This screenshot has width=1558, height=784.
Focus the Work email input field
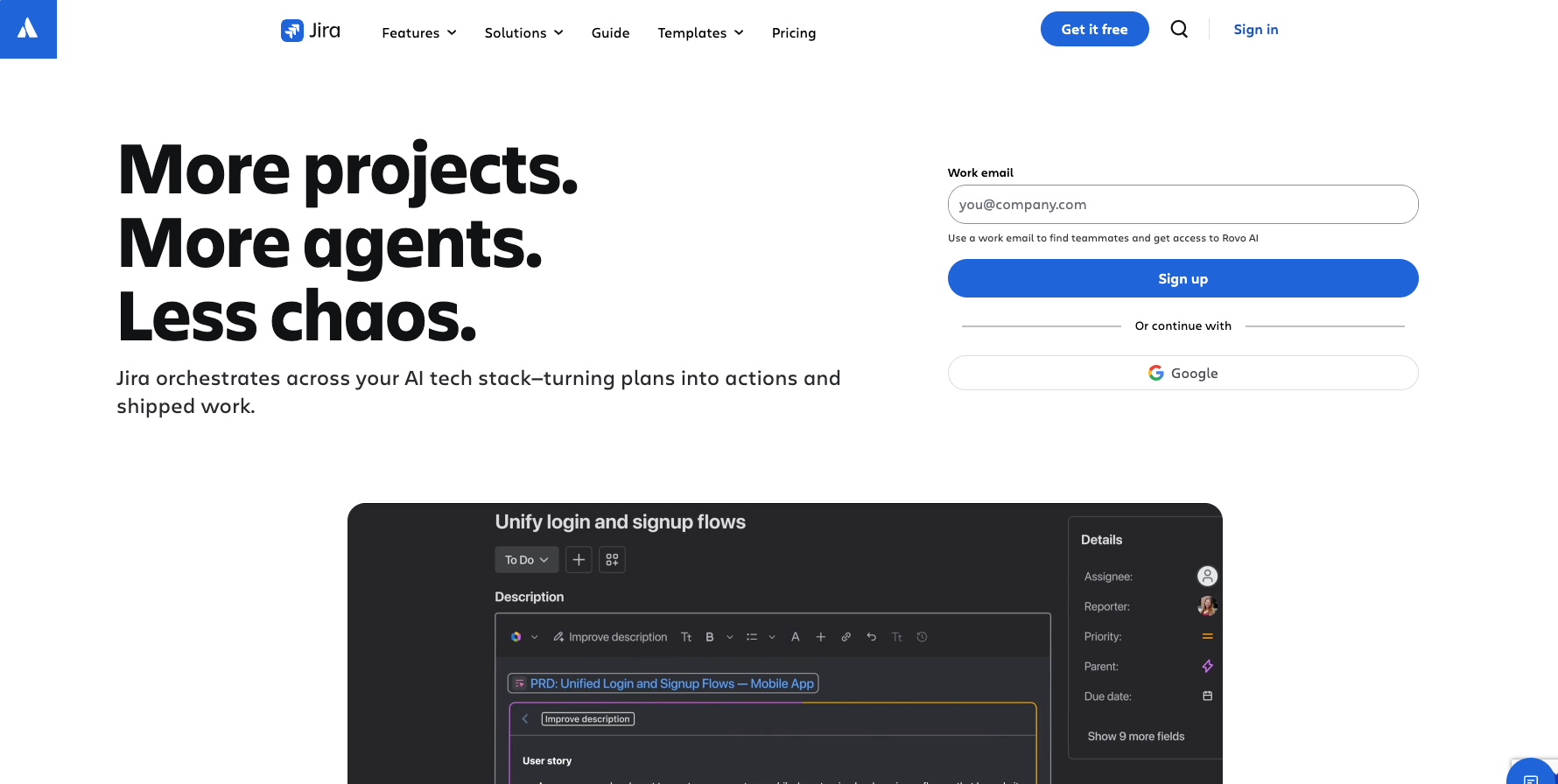tap(1183, 204)
